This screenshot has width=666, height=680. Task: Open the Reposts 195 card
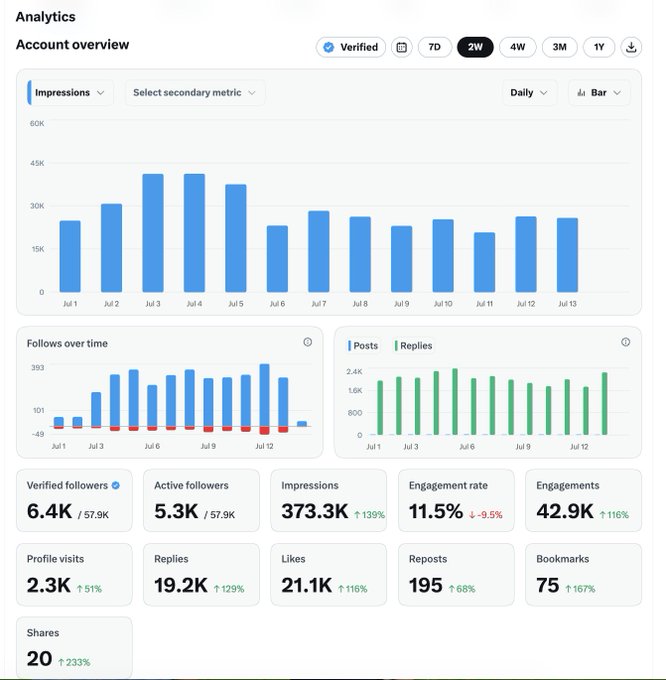456,575
